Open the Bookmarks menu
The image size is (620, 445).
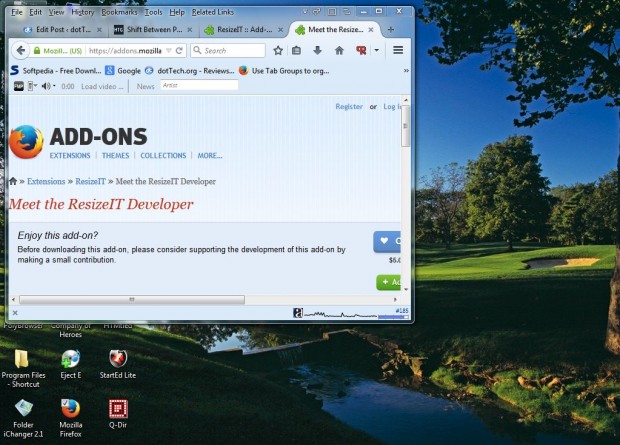(x=119, y=12)
